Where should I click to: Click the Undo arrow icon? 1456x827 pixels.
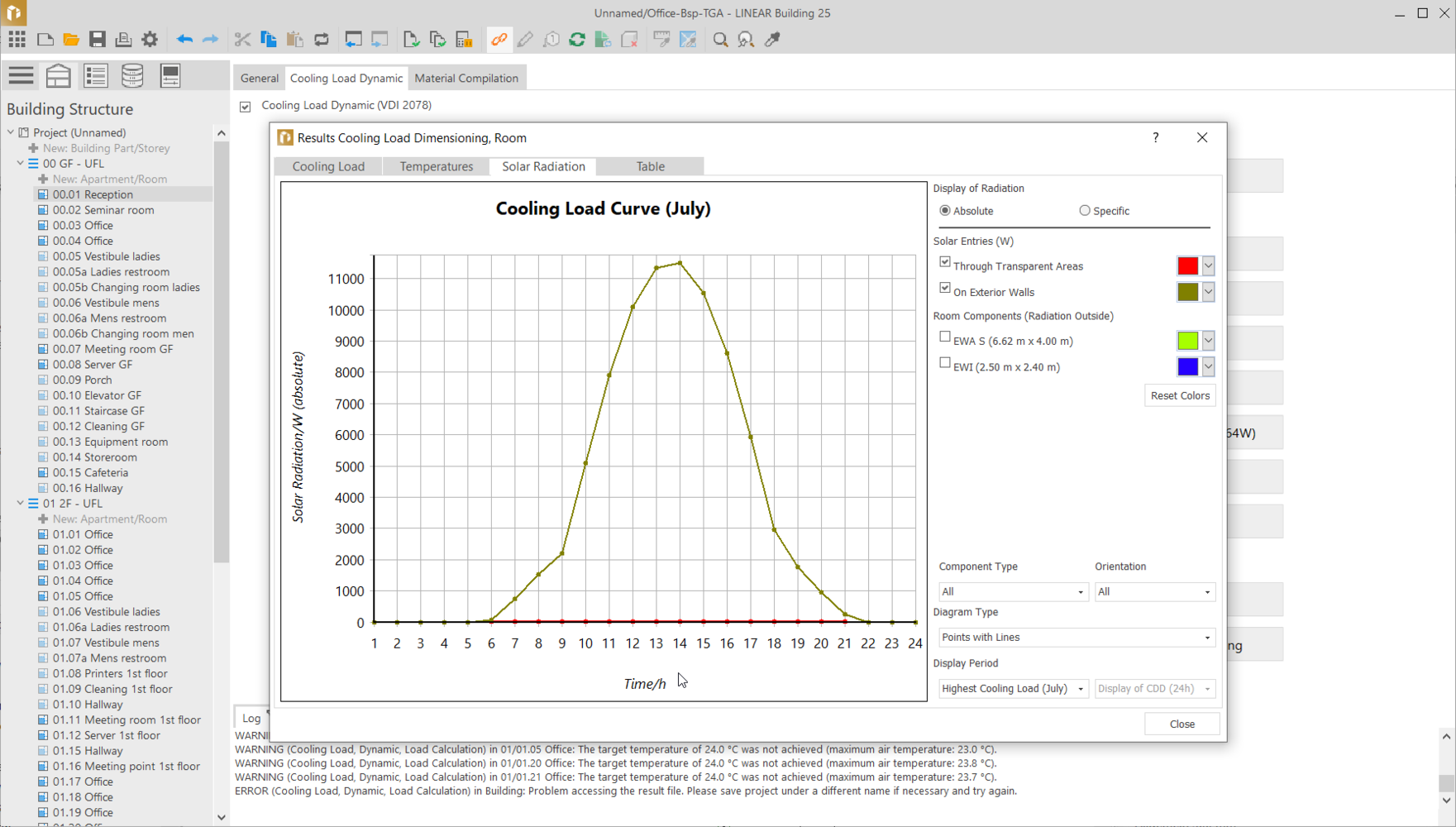pos(184,39)
